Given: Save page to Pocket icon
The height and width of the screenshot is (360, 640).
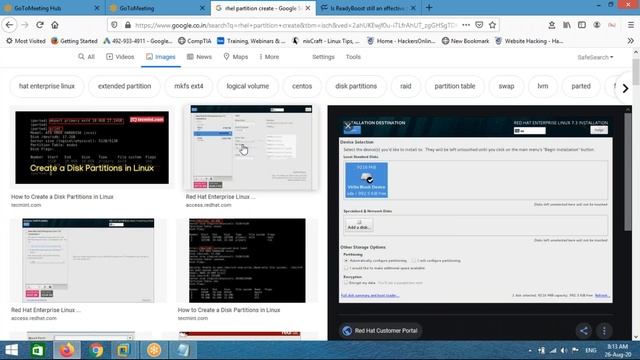Looking at the screenshot, I should click(x=479, y=25).
